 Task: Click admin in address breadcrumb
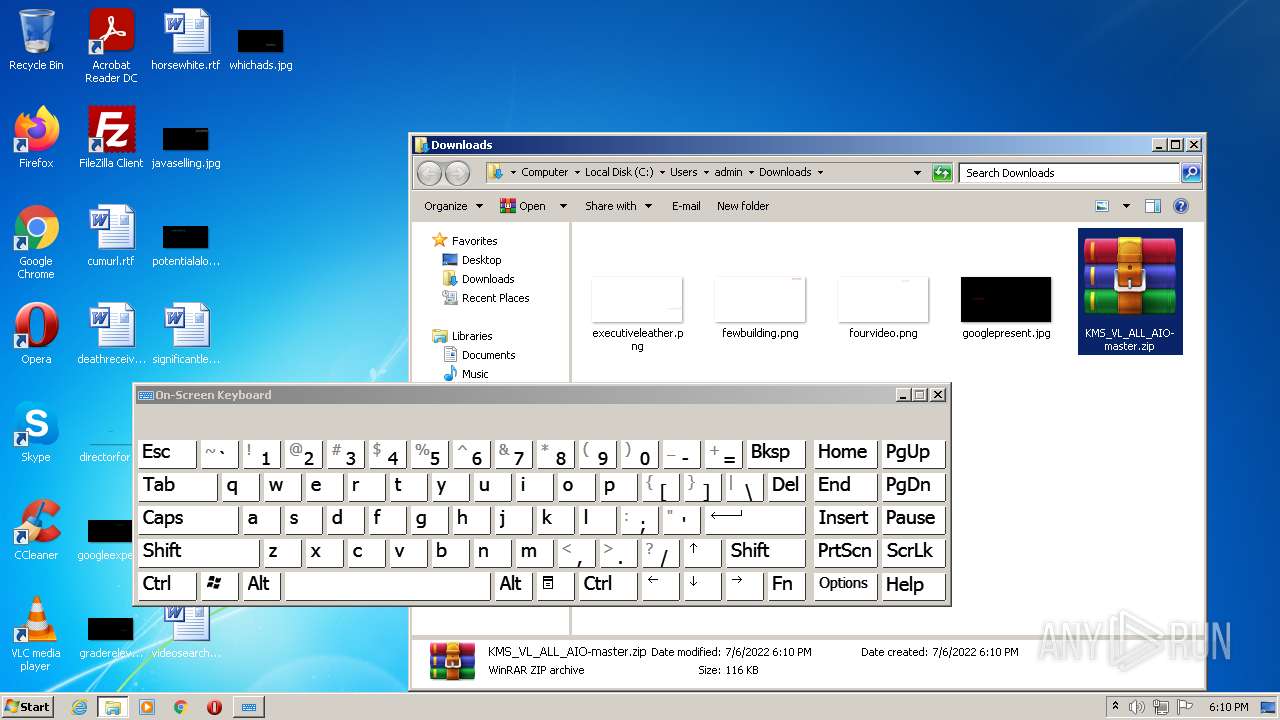click(728, 173)
